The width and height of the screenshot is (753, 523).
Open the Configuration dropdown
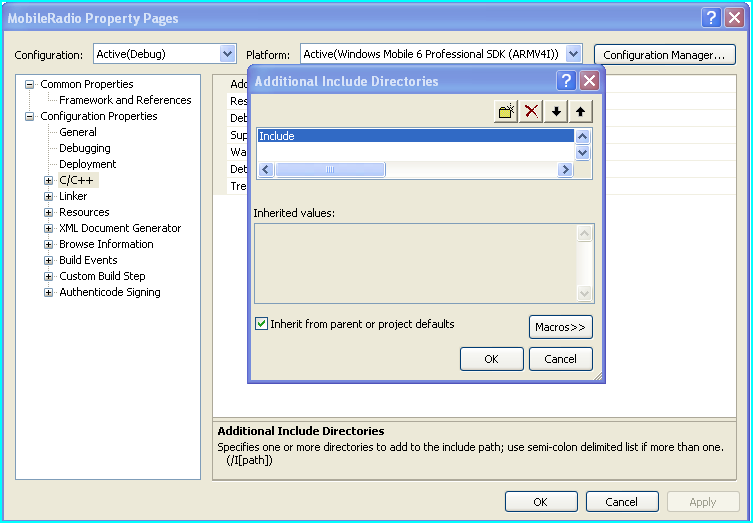[226, 54]
